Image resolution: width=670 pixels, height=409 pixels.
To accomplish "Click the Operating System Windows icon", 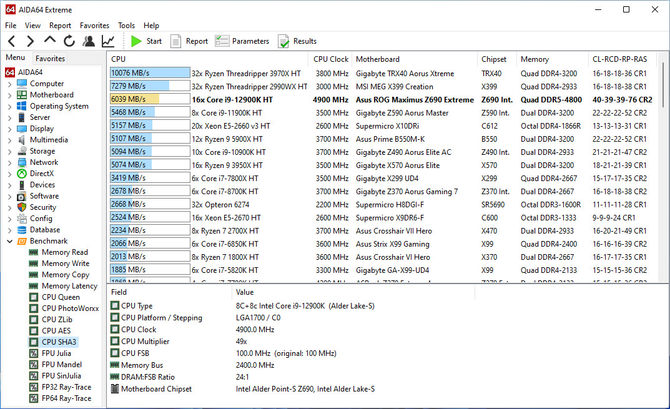I will (x=22, y=106).
